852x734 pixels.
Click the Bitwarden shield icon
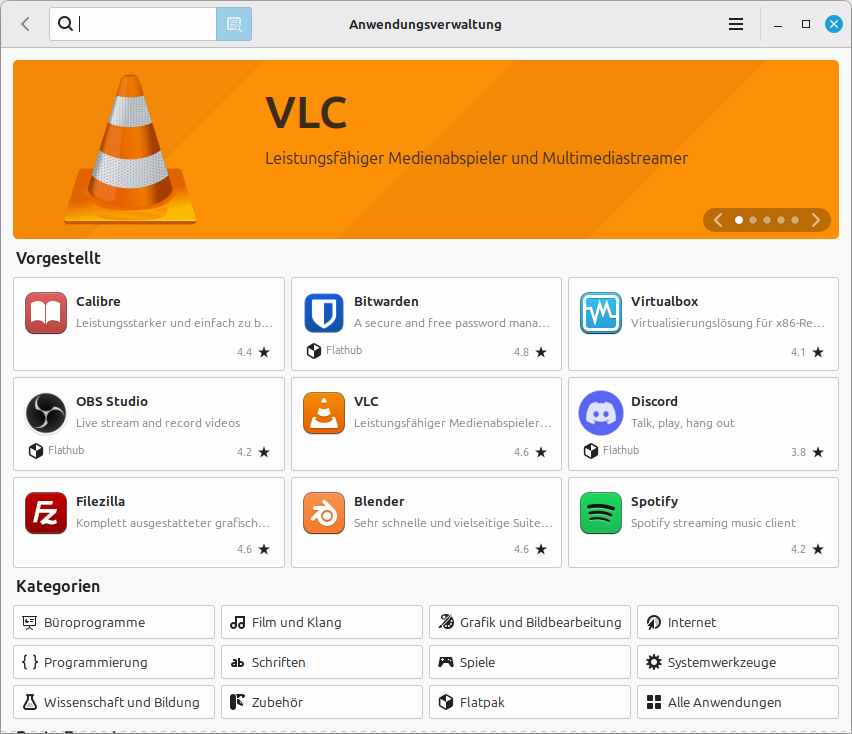point(324,313)
